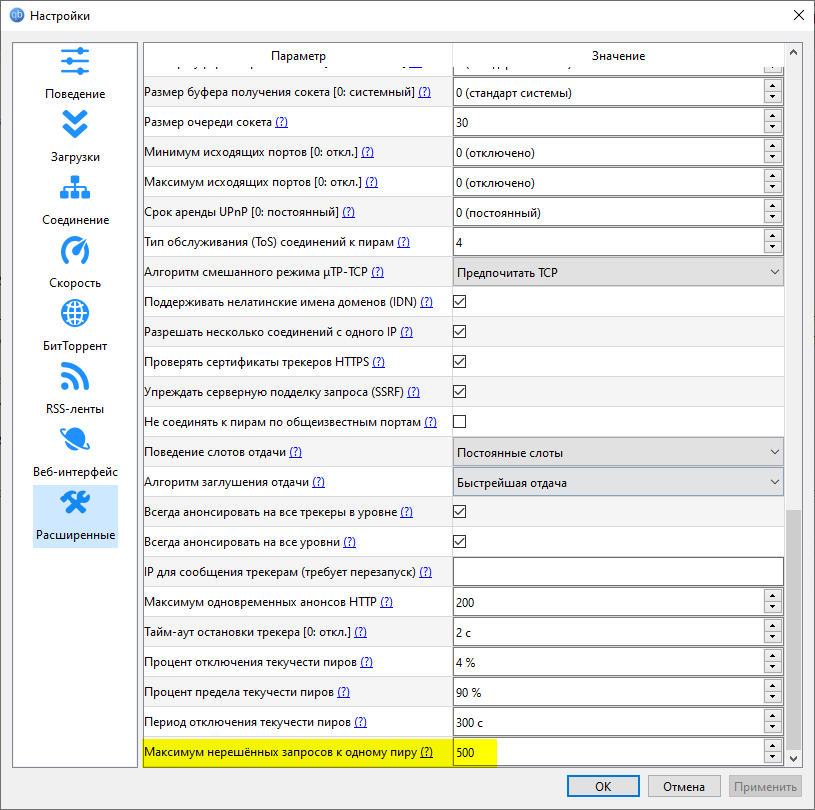Select the Расширенные tools icon
Screen dimensions: 815x810
[x=75, y=503]
